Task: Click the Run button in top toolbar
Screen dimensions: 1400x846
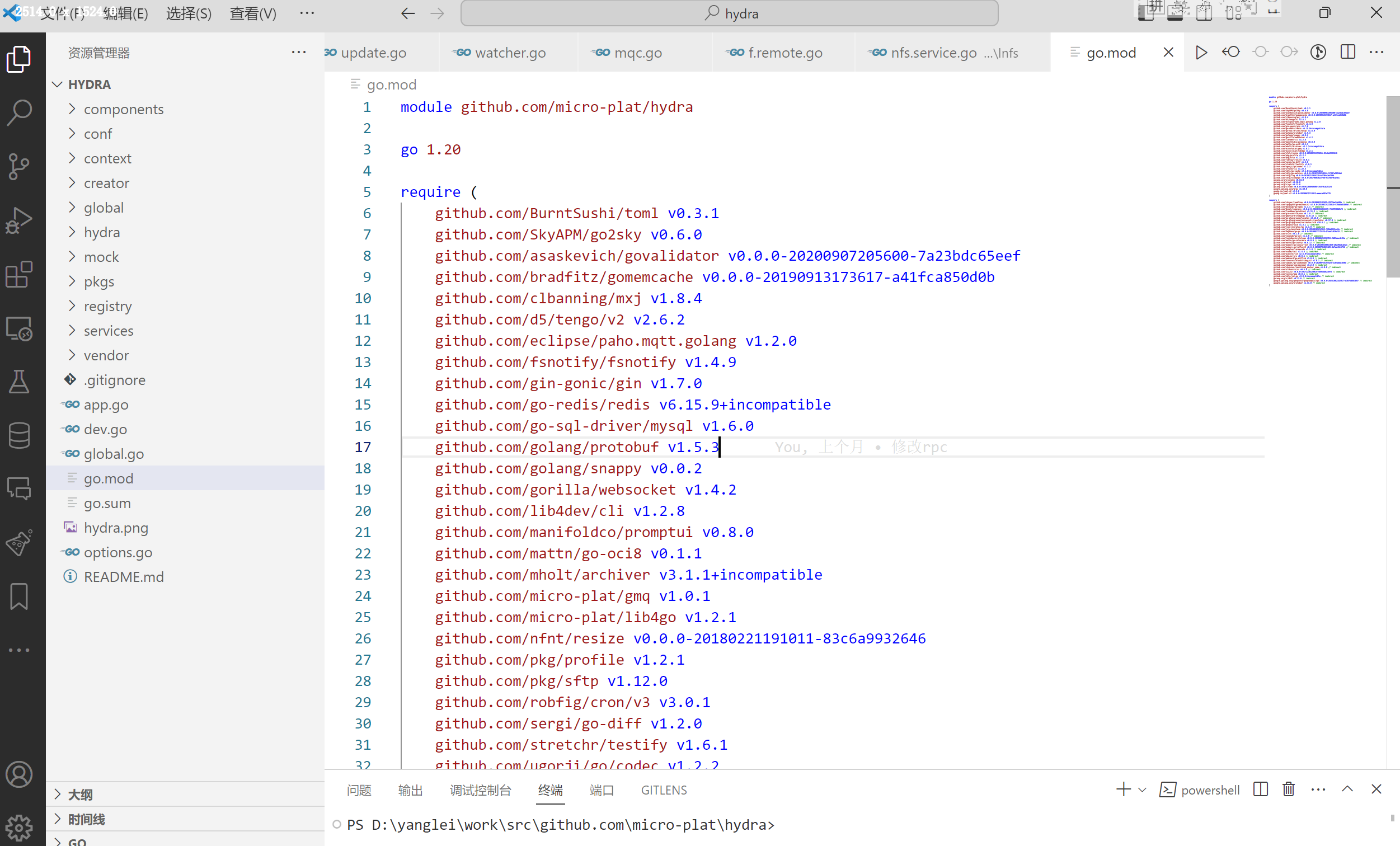Action: 1202,52
